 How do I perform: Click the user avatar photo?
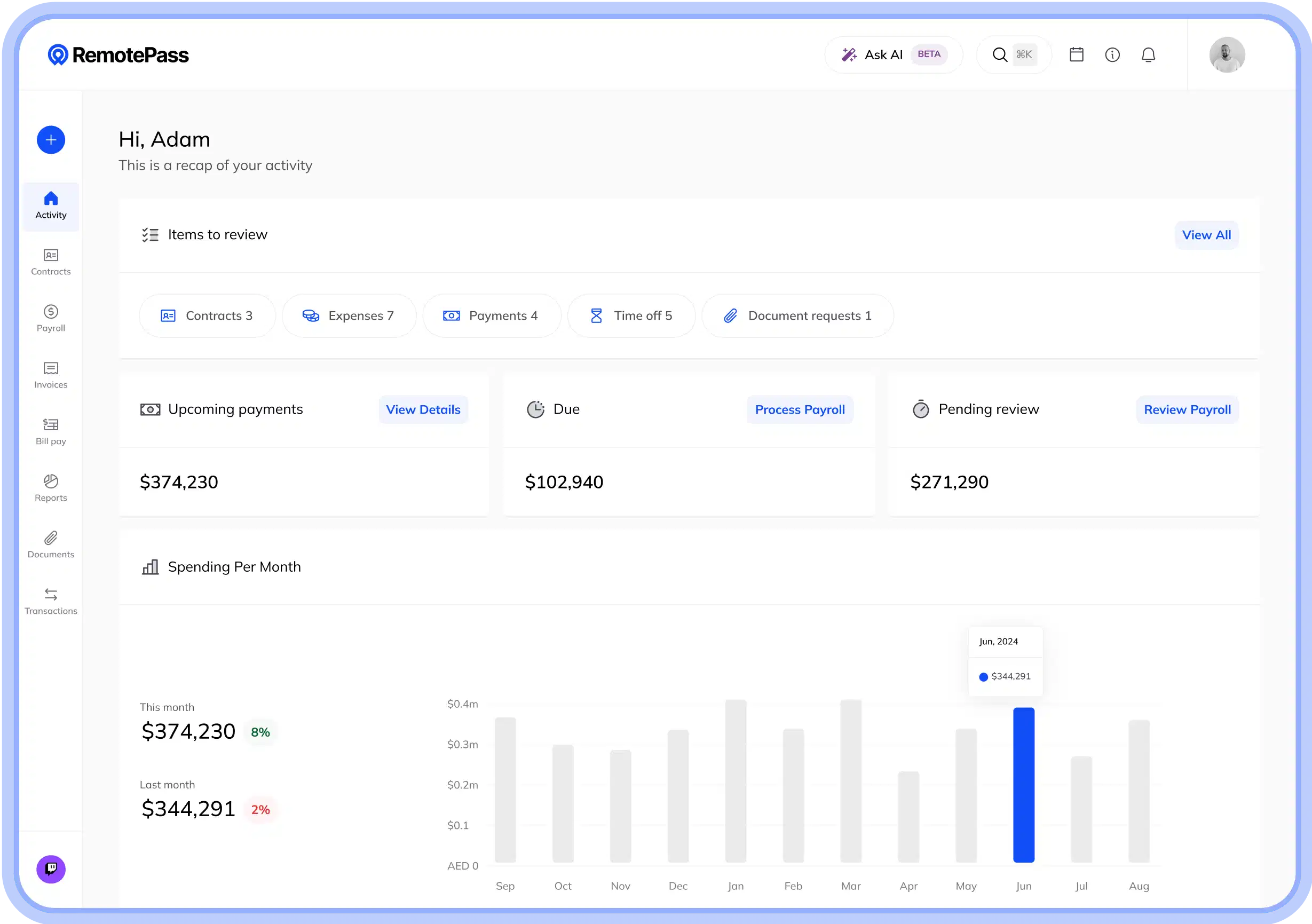click(1227, 55)
